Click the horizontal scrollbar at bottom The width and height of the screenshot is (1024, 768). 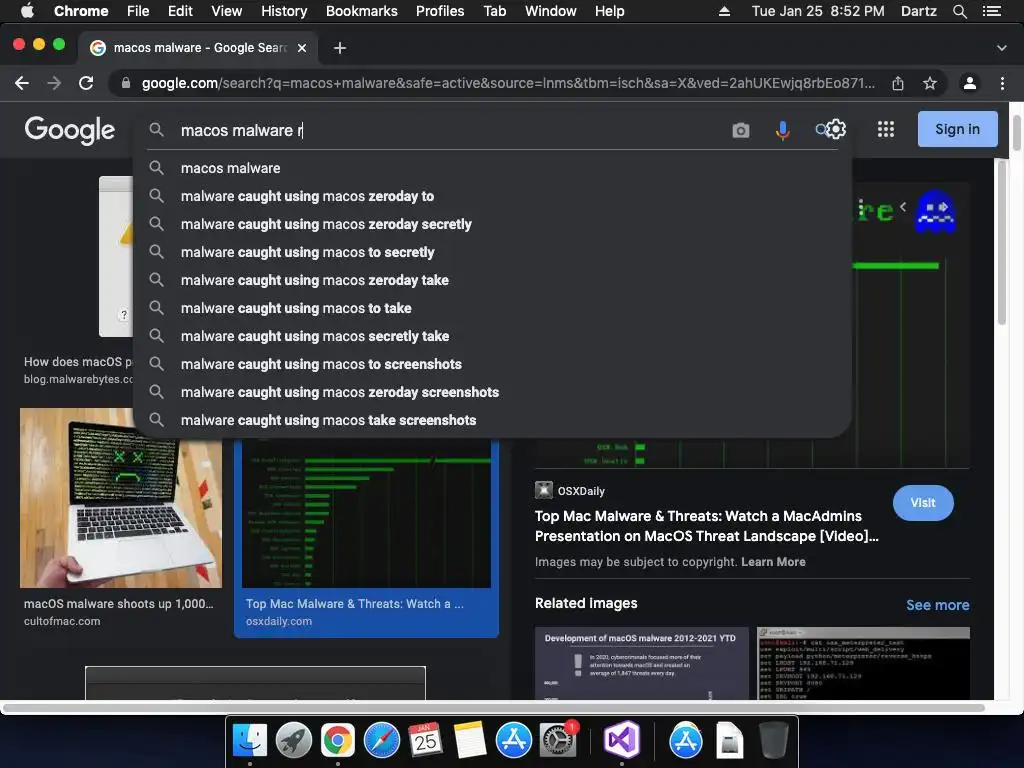pyautogui.click(x=494, y=708)
